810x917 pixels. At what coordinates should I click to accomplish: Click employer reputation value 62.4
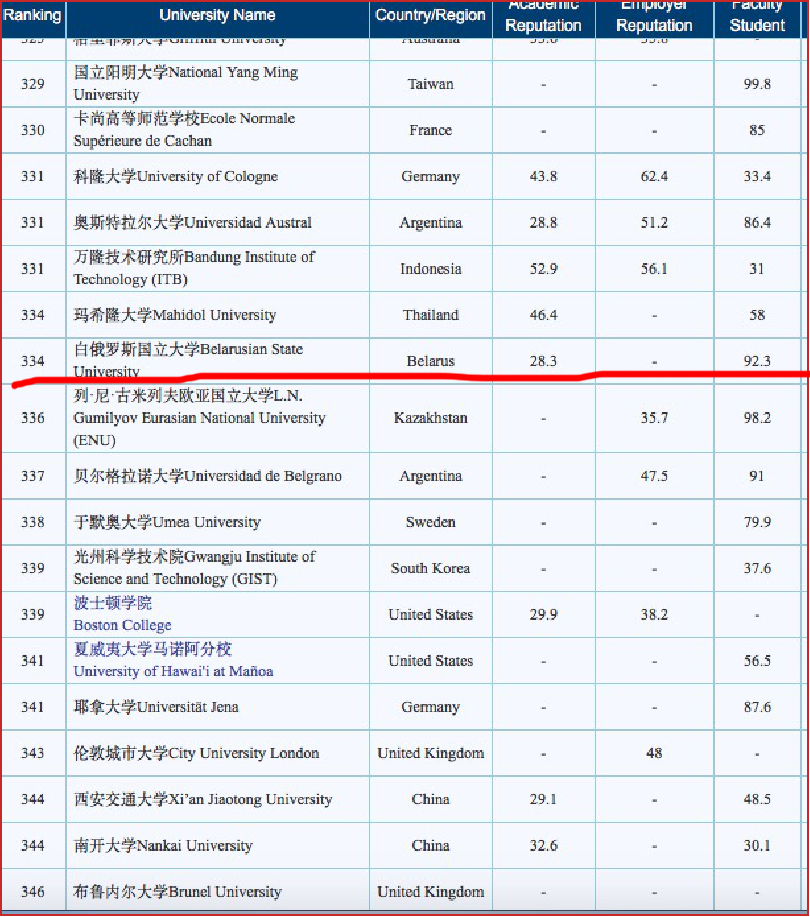click(654, 176)
